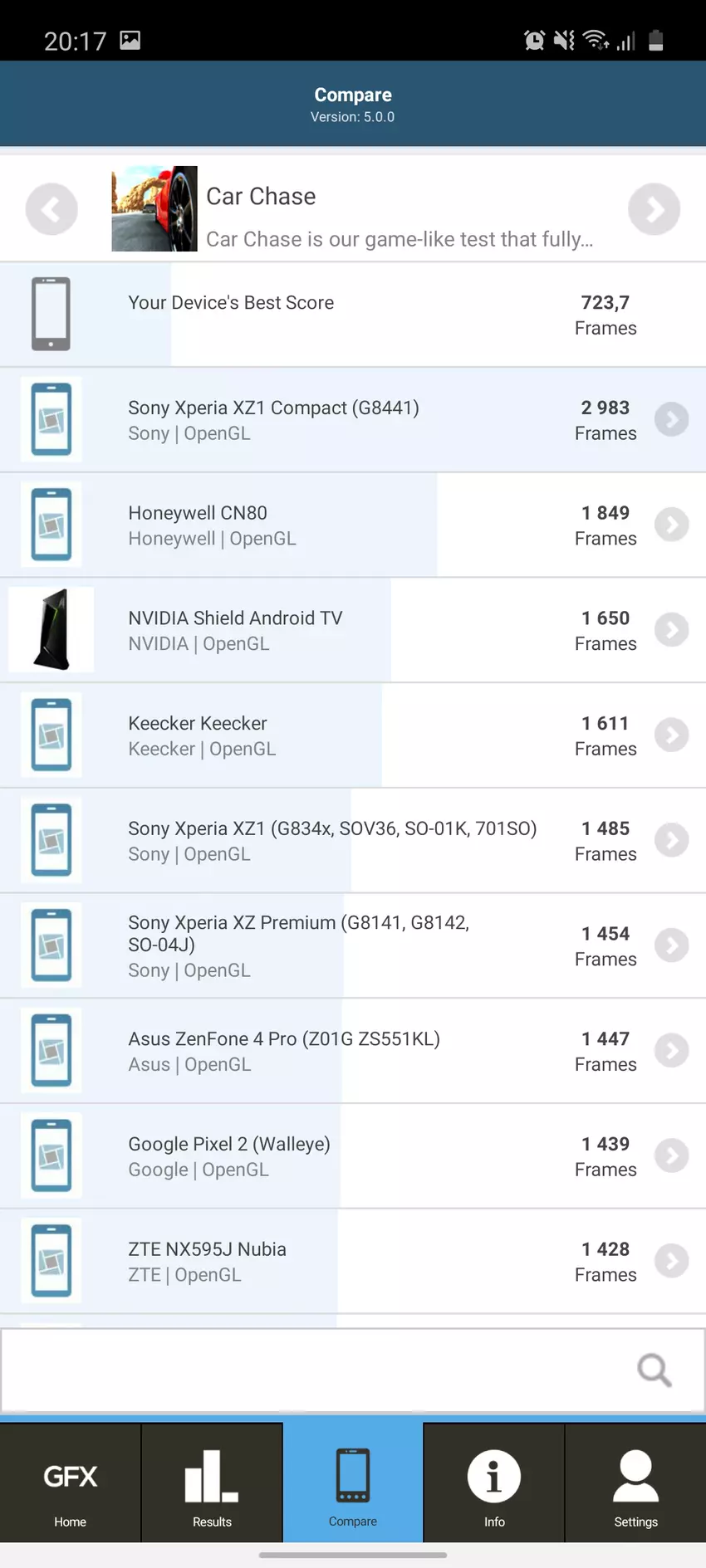
Task: Select Asus ZenFone 4 Pro entry
Action: tap(332, 1051)
